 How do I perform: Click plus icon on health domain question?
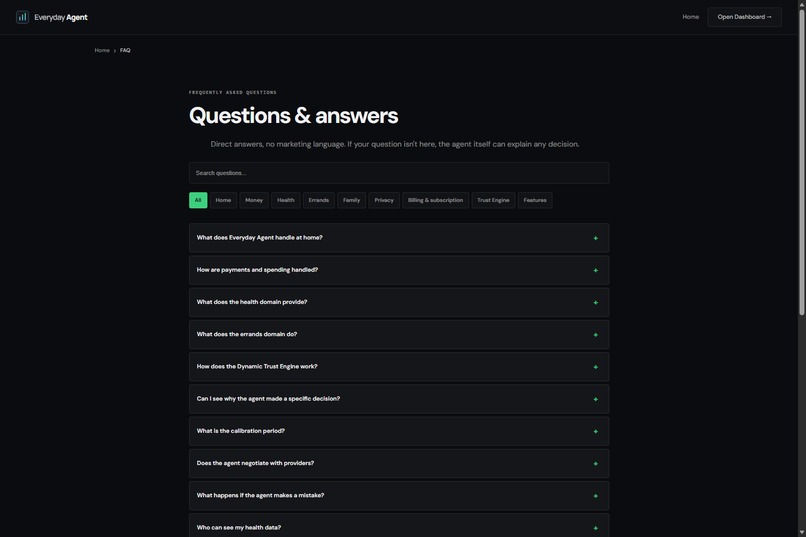[596, 303]
